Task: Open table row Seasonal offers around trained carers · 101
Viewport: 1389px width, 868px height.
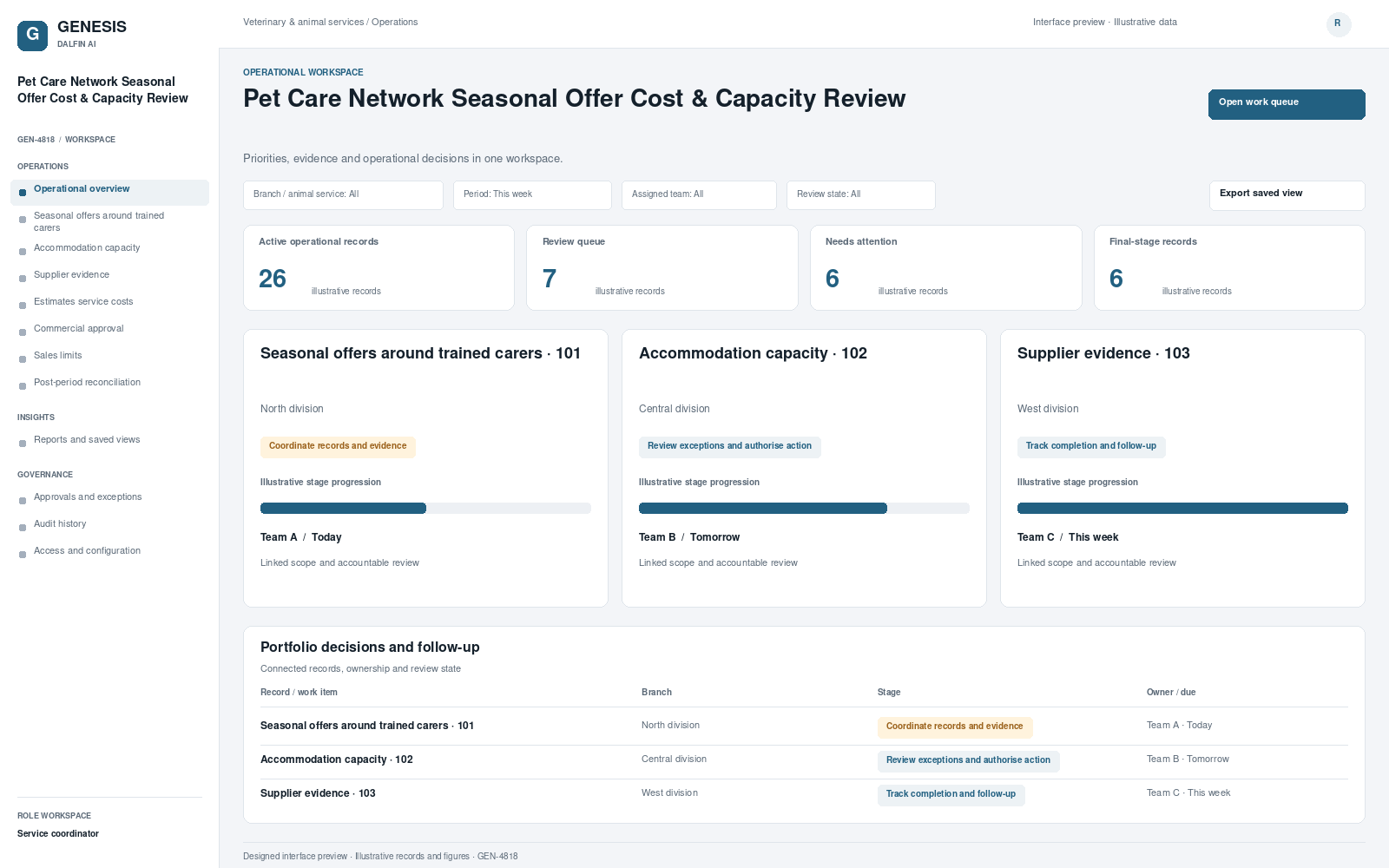Action: (804, 727)
